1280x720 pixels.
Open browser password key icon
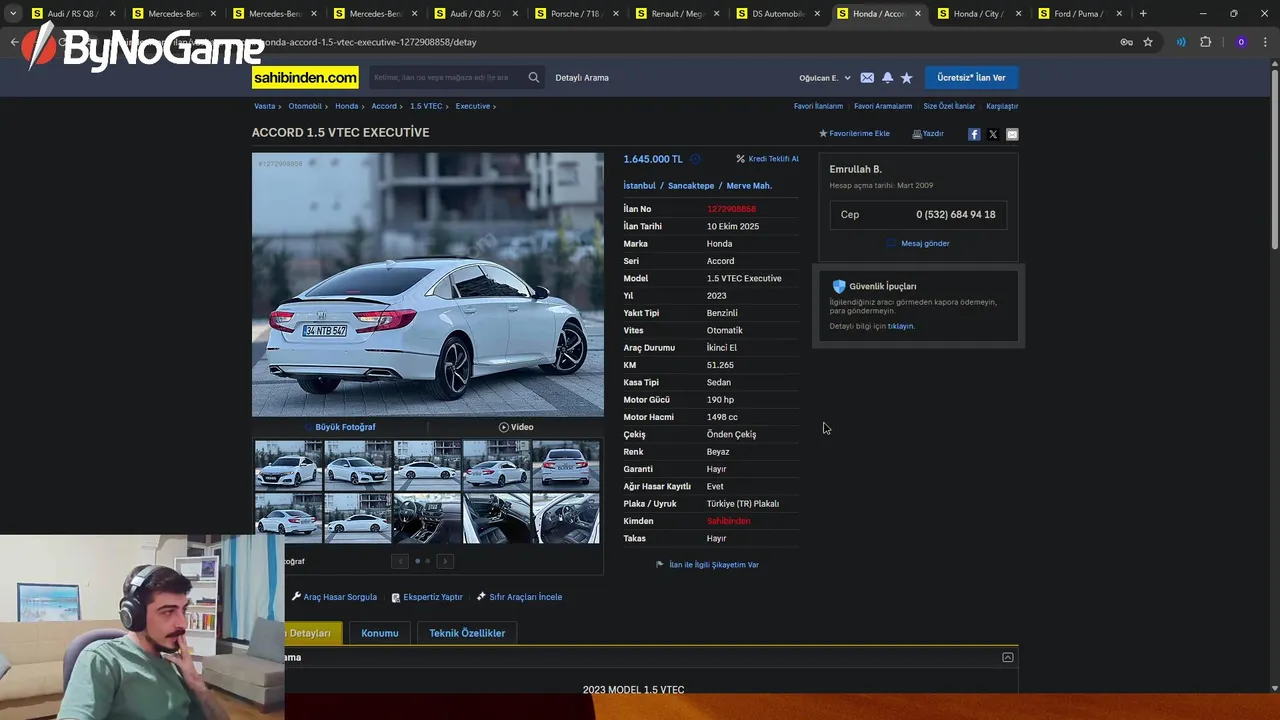(1126, 42)
